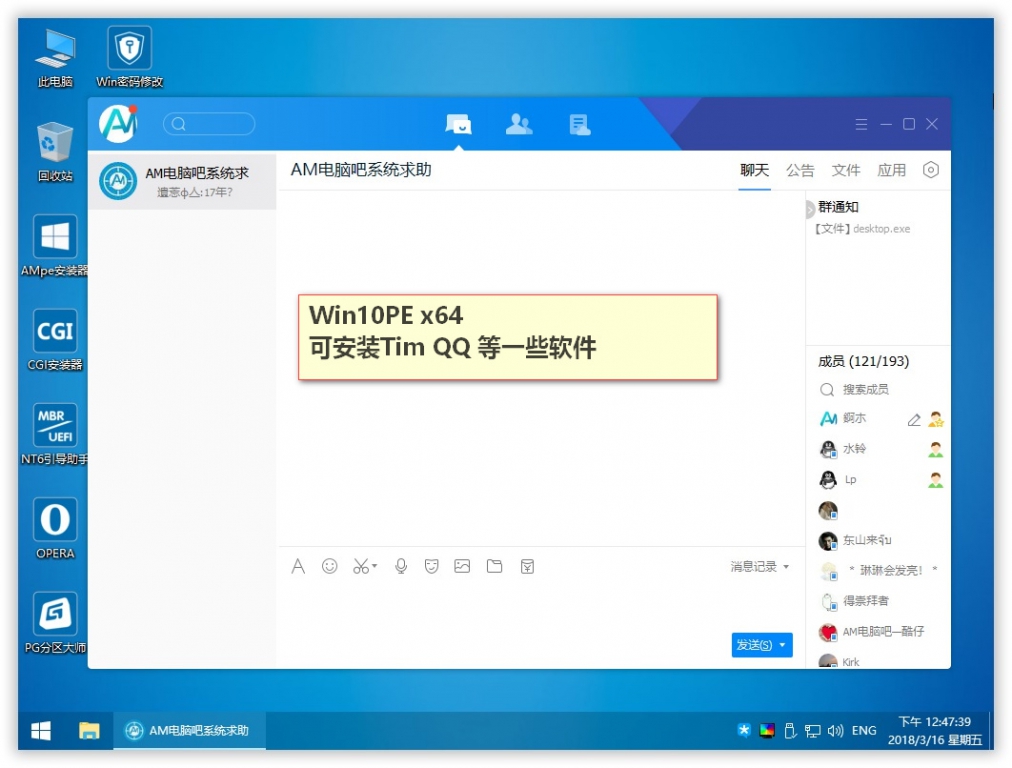Select member Kirk in the list
The height and width of the screenshot is (768, 1012).
(x=878, y=661)
